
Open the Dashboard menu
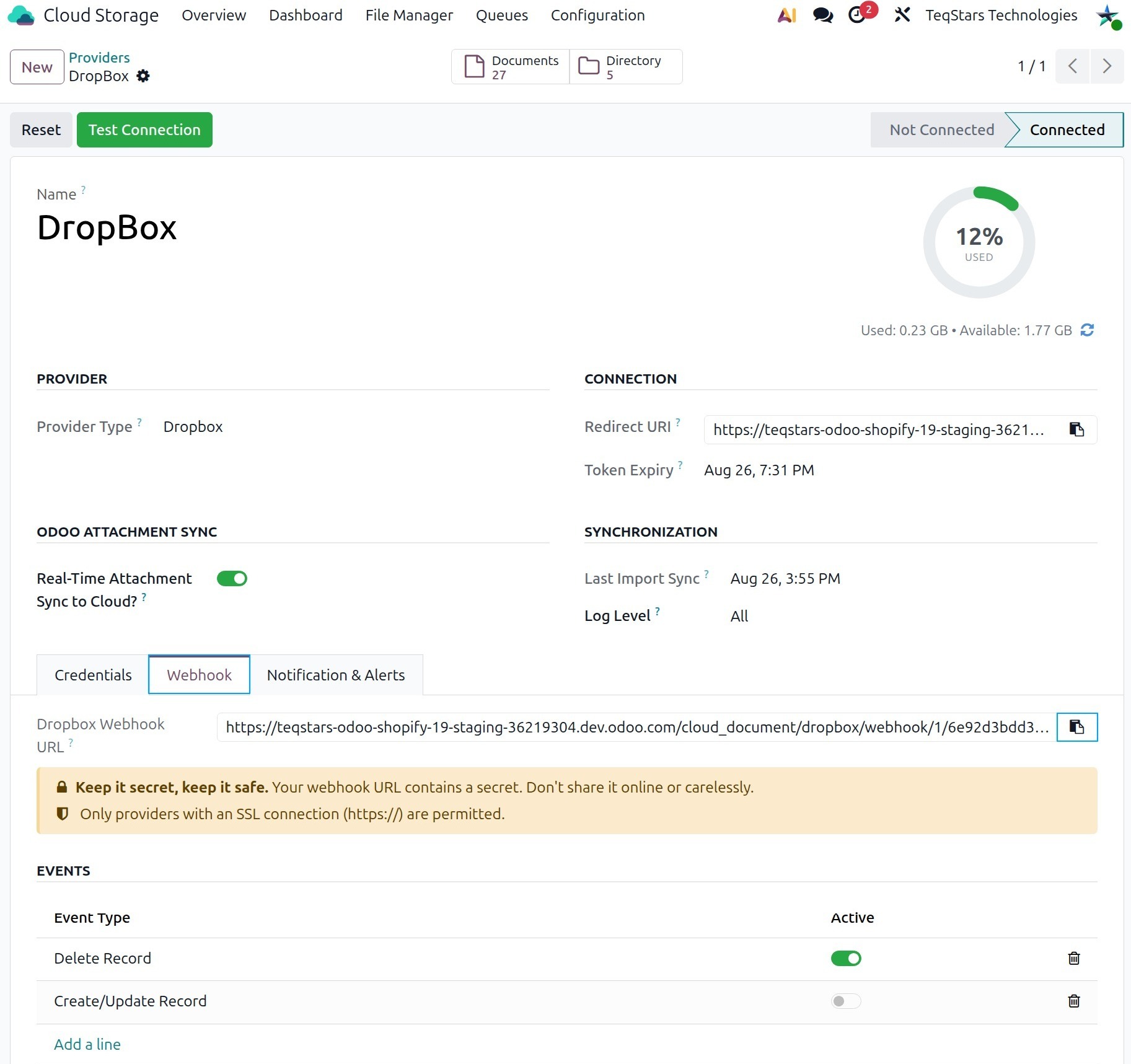click(306, 15)
